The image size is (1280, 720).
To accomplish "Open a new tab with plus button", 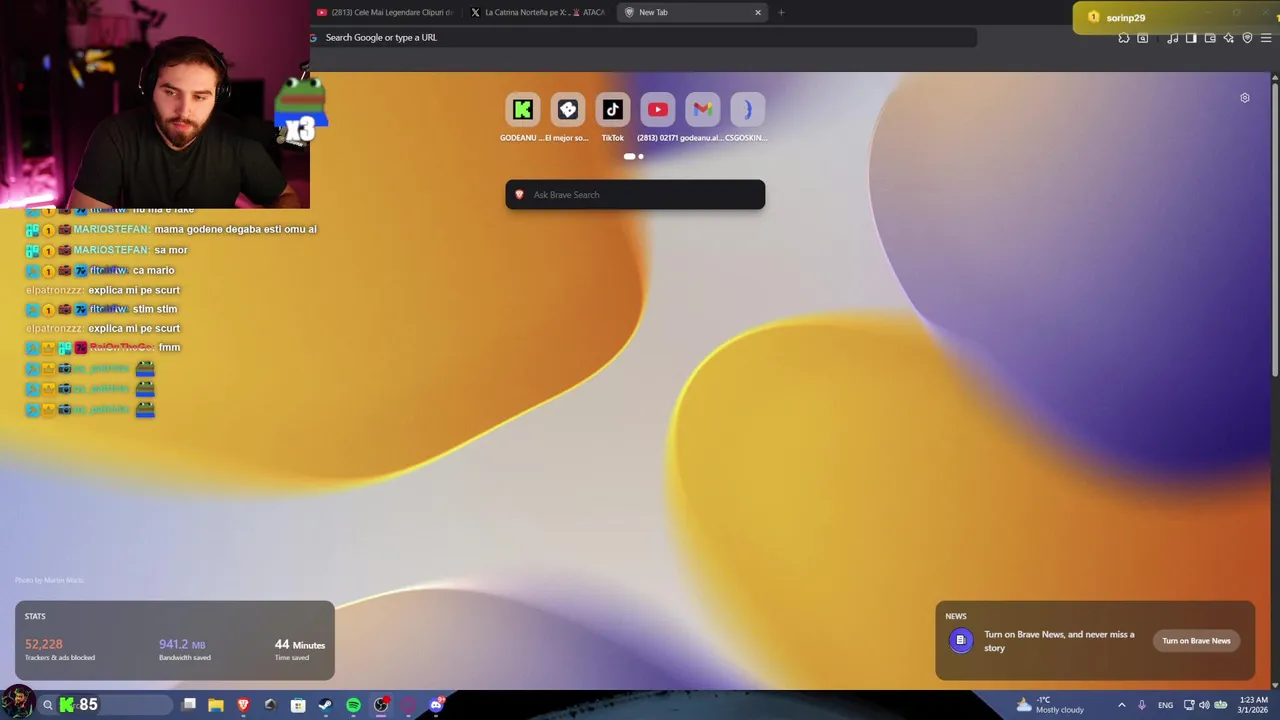I will pyautogui.click(x=781, y=12).
